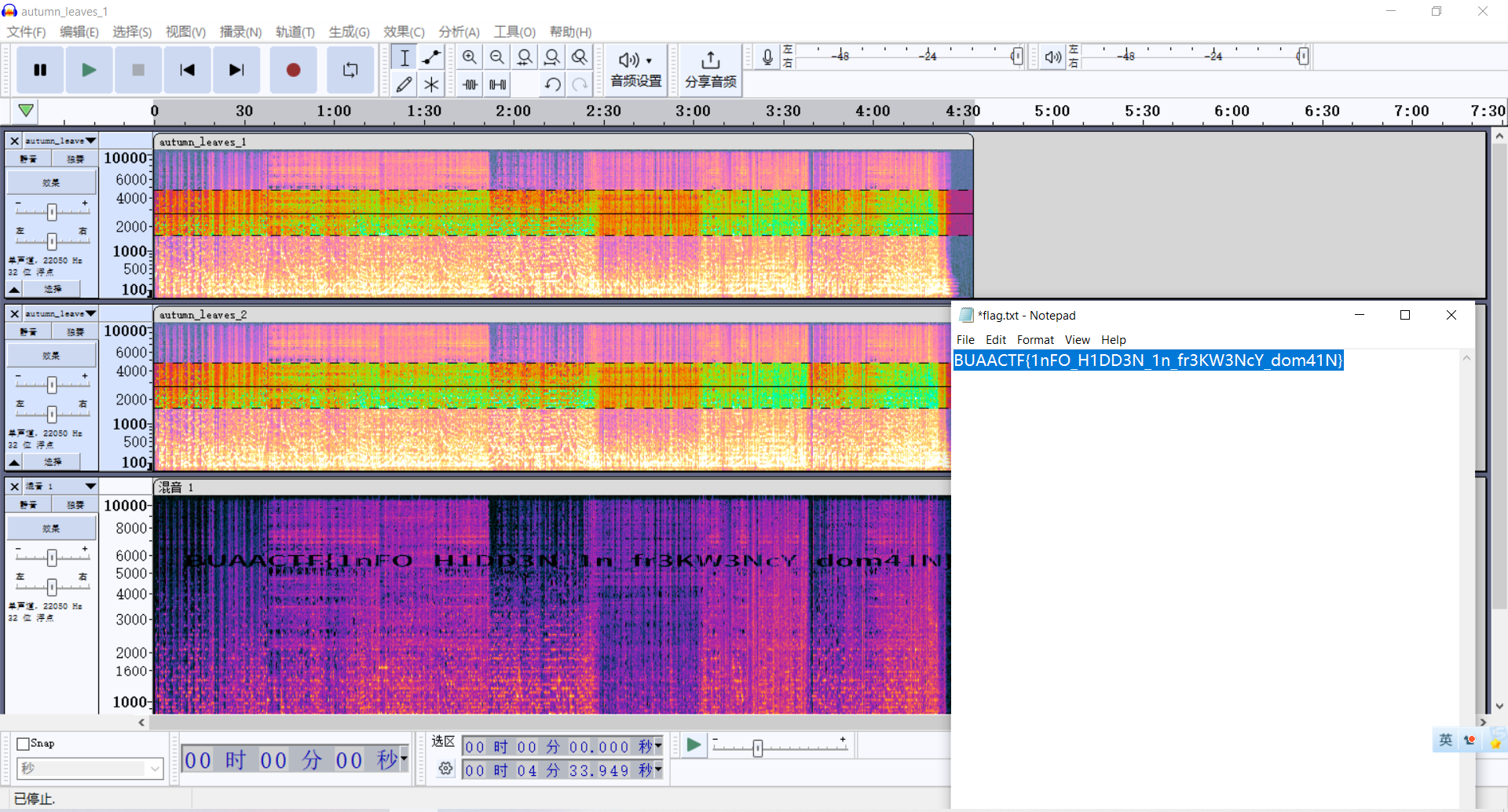Mute the autumn_leaves_1 track

(29, 159)
